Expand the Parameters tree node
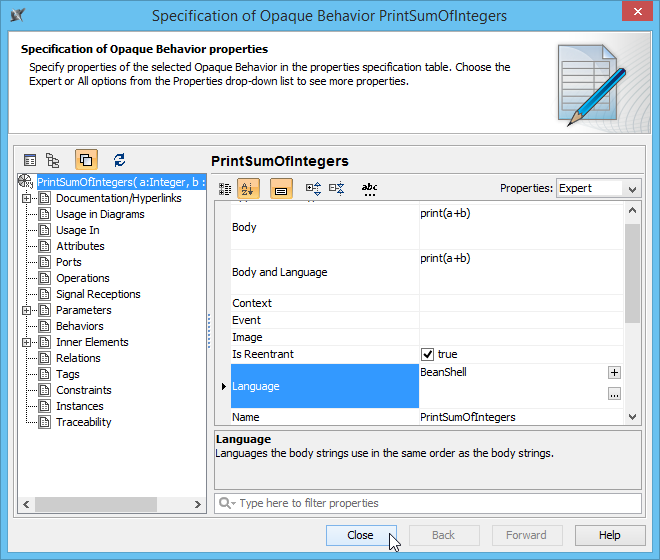This screenshot has height=560, width=660. tap(28, 310)
